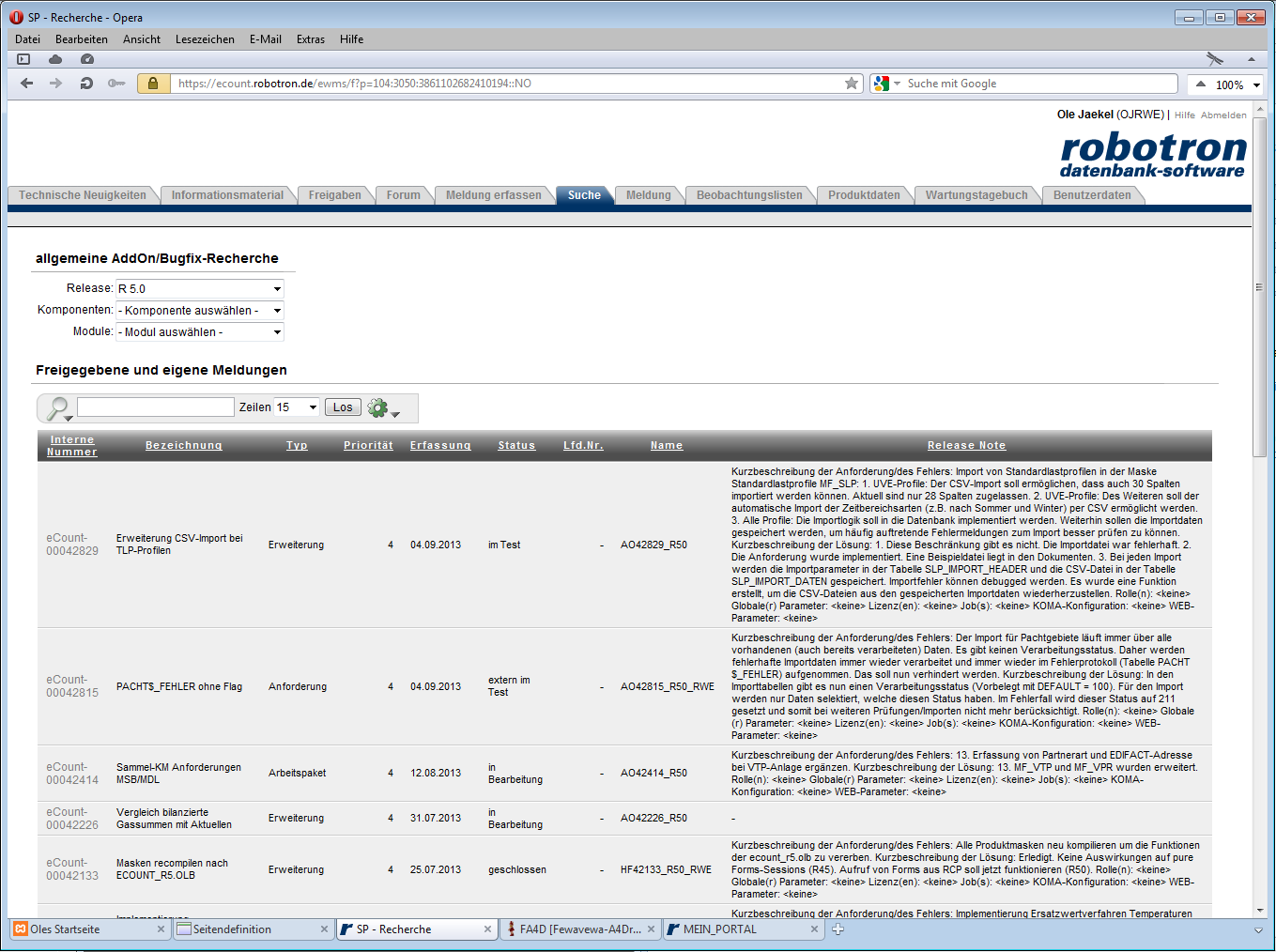This screenshot has width=1276, height=952.
Task: Open the Ansicht menu
Action: tap(142, 39)
